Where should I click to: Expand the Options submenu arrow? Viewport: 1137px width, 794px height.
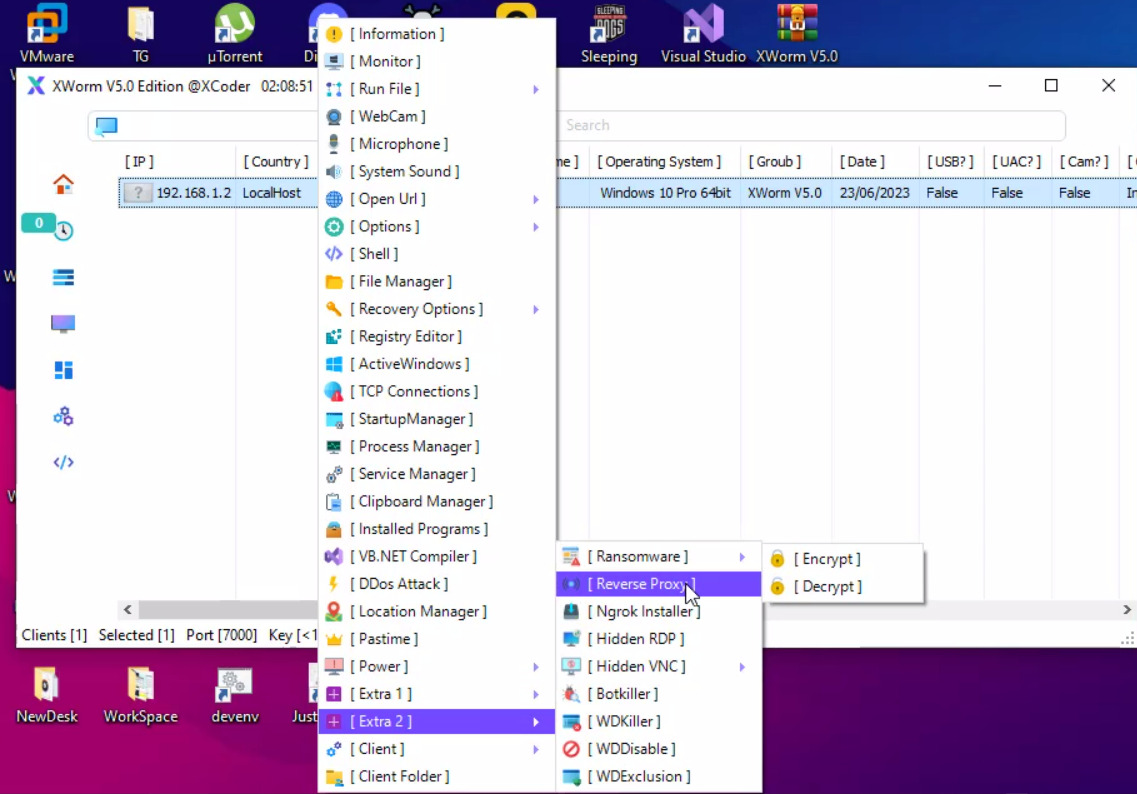point(536,227)
